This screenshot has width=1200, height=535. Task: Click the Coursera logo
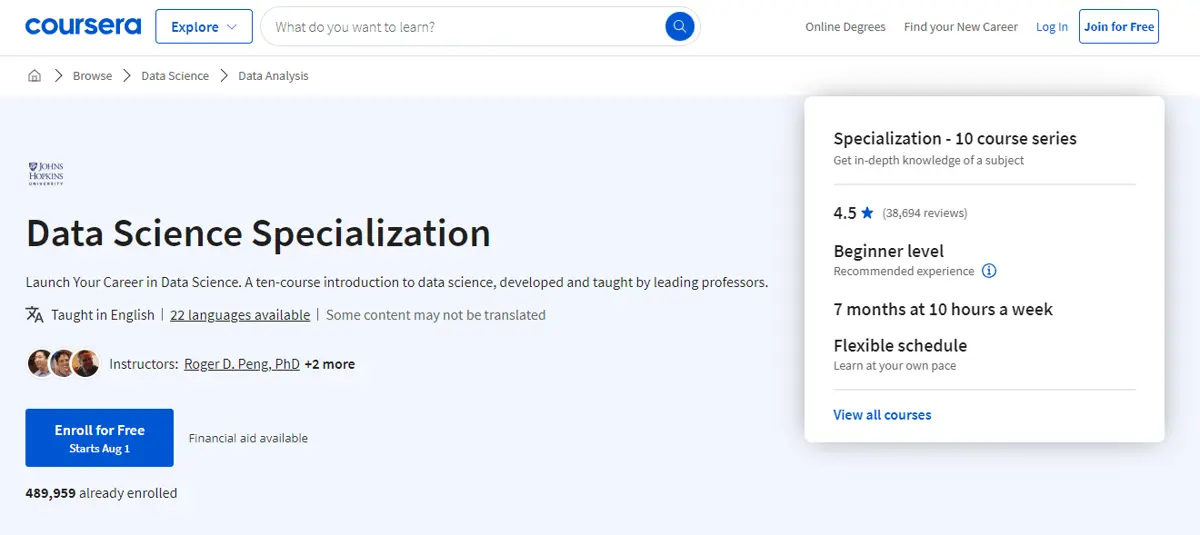click(x=83, y=27)
